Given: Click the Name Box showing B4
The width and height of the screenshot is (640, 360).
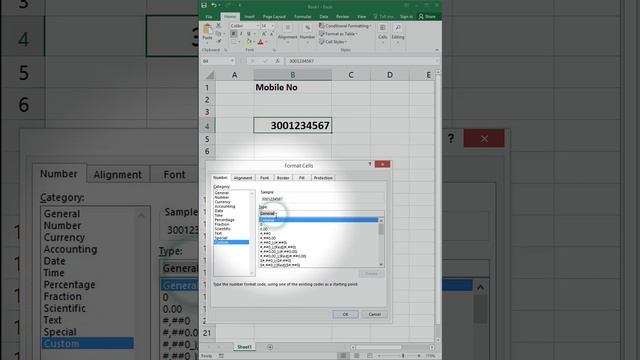Looking at the screenshot, I should point(218,61).
